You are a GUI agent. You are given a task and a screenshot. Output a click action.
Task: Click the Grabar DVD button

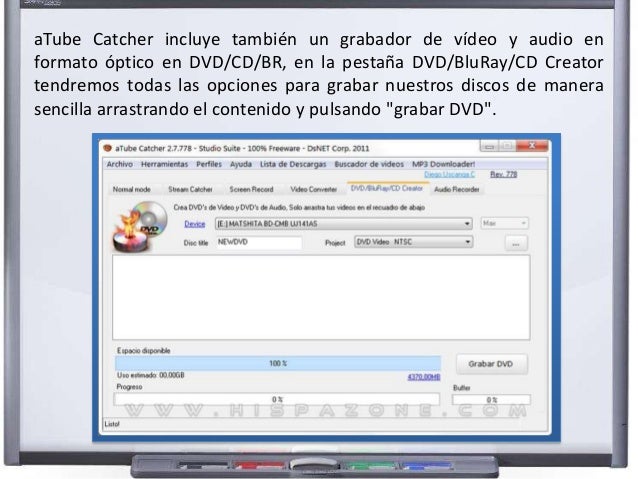491,364
